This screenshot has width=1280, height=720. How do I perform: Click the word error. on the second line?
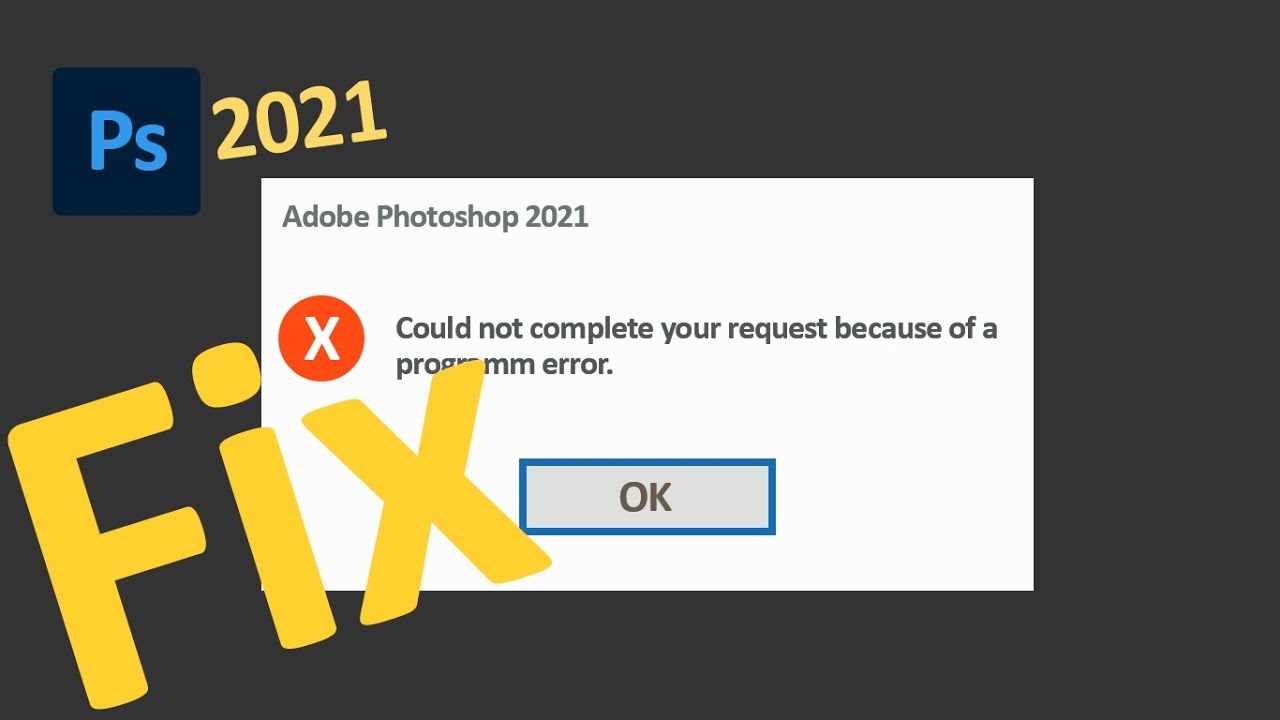coord(576,365)
